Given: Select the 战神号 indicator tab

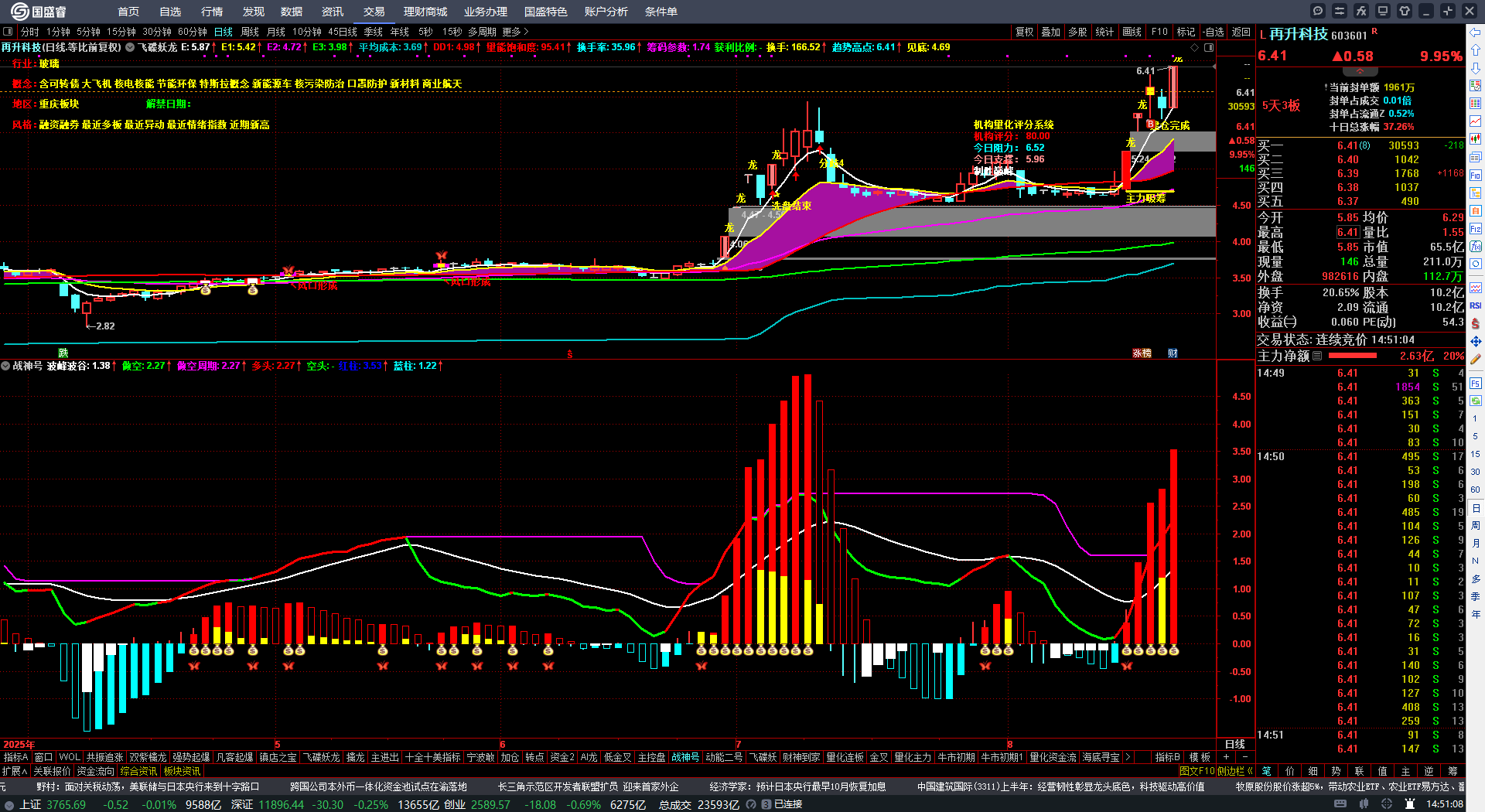Looking at the screenshot, I should [685, 757].
